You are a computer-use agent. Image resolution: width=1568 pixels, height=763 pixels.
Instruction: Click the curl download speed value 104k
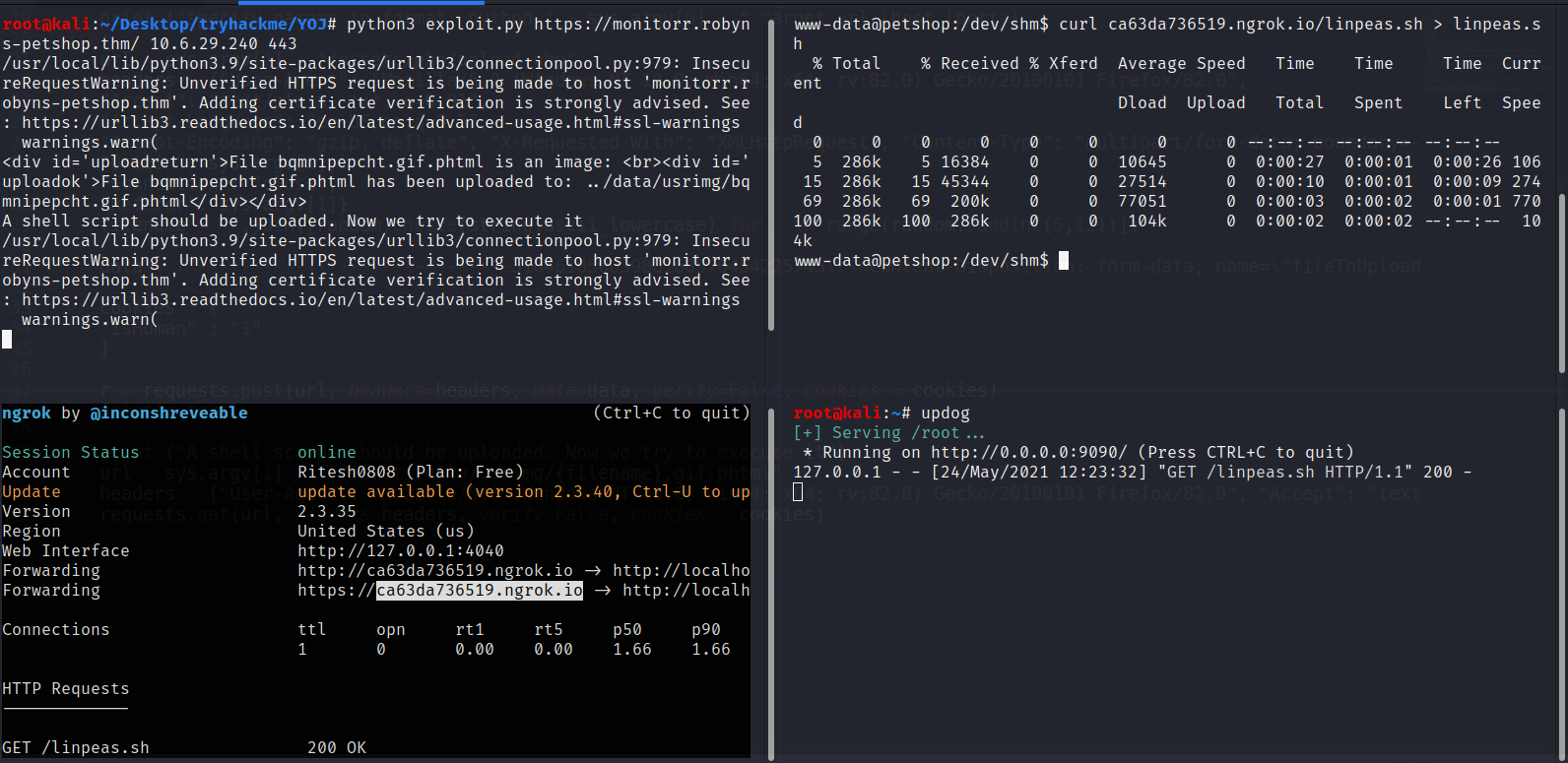(1147, 221)
